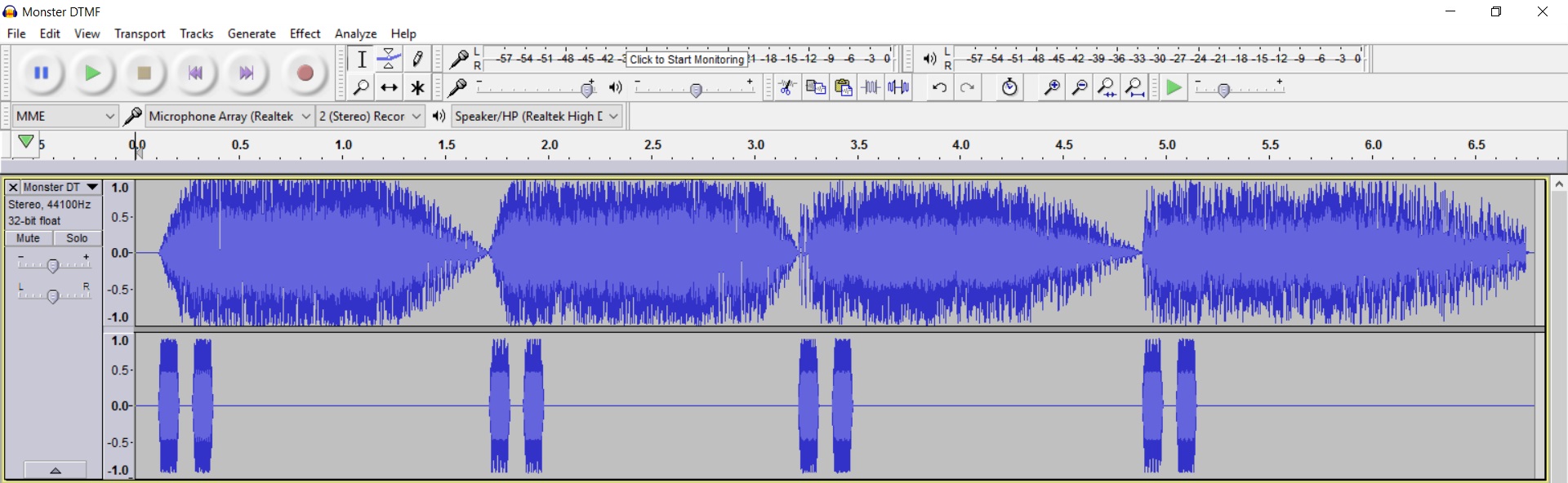Screen dimensions: 1568x483
Task: Open the MME audio host dropdown
Action: click(x=65, y=117)
